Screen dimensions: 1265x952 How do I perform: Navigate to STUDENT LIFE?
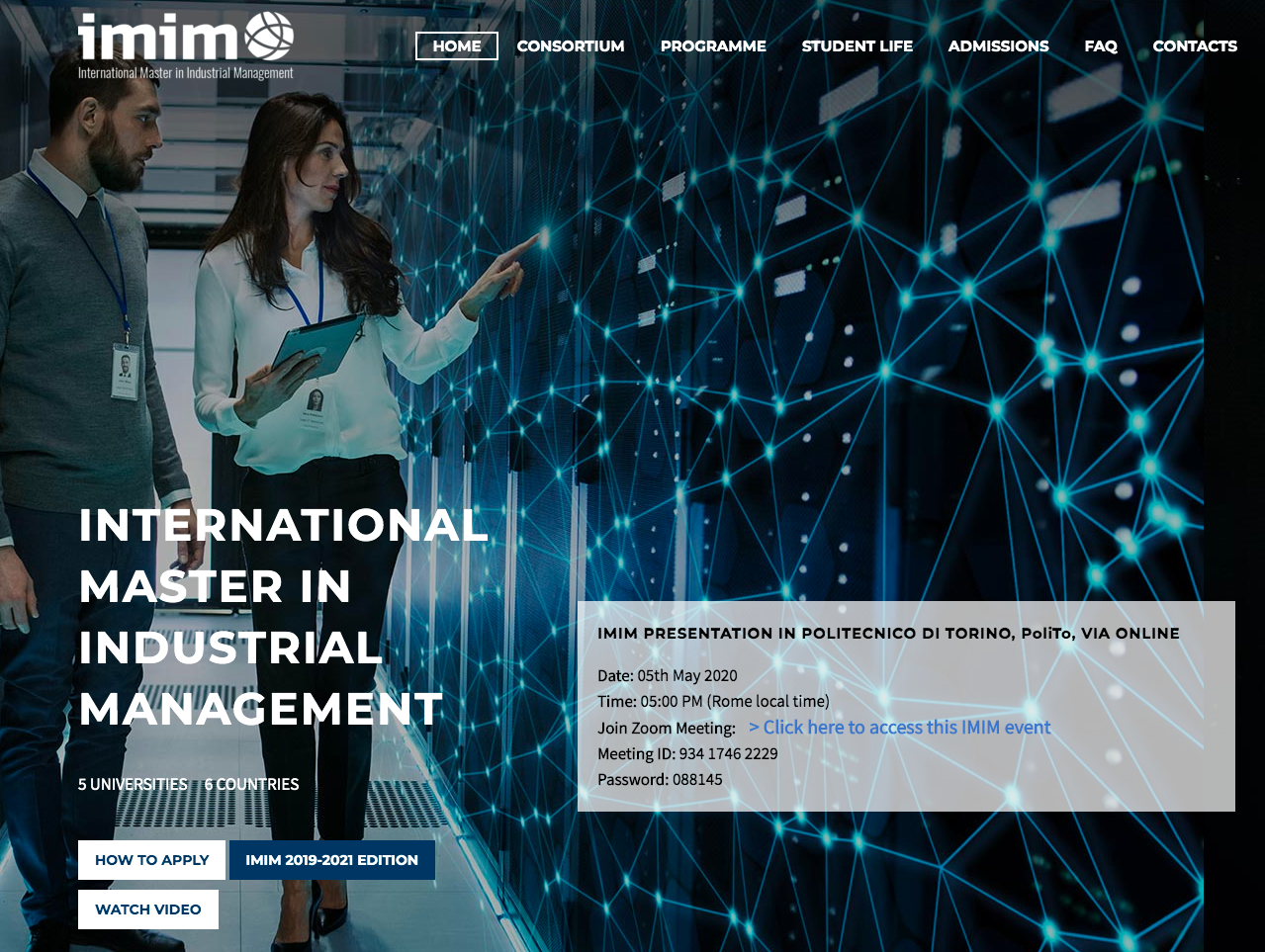857,45
